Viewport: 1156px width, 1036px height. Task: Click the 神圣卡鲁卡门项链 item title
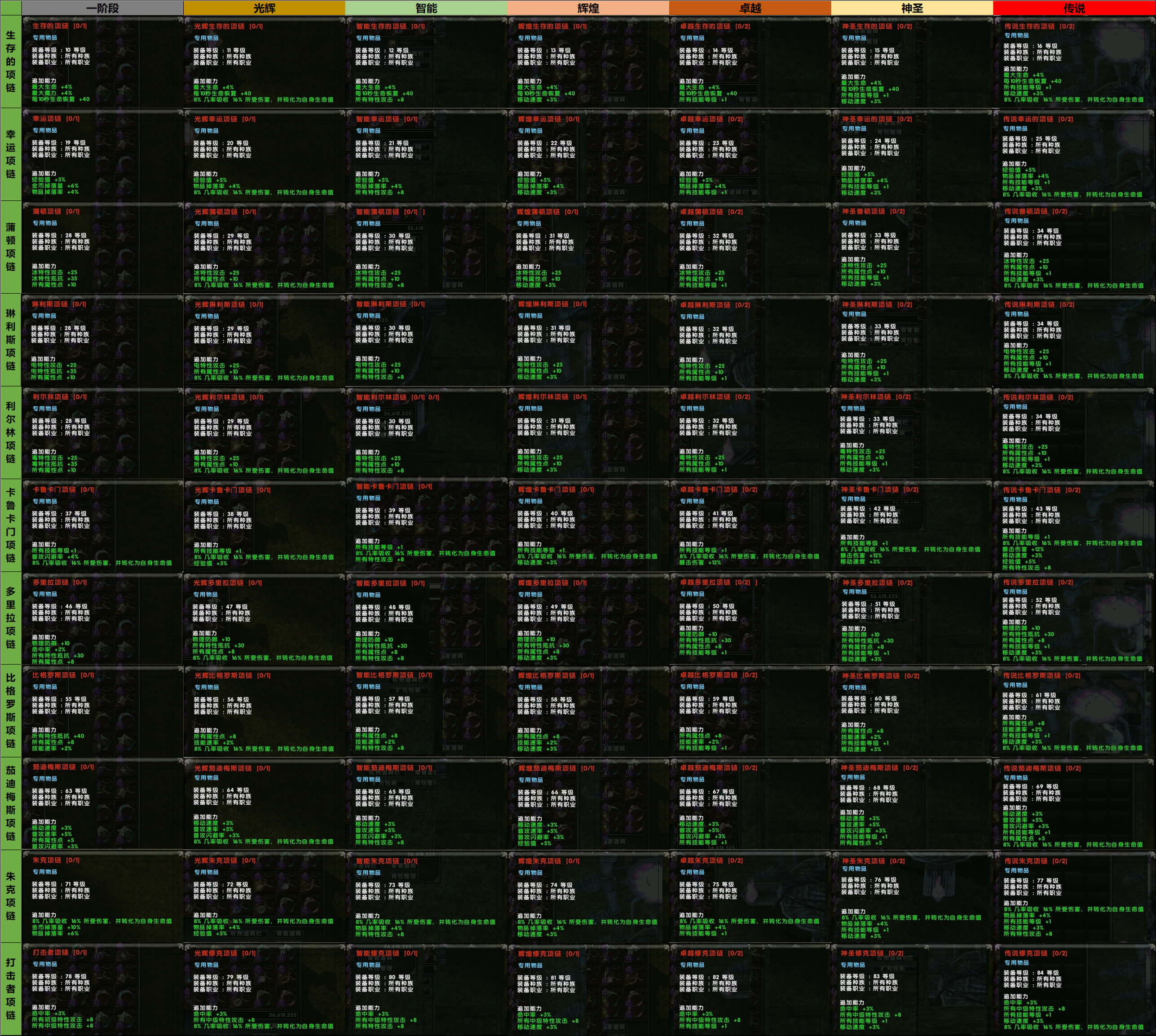click(x=879, y=489)
